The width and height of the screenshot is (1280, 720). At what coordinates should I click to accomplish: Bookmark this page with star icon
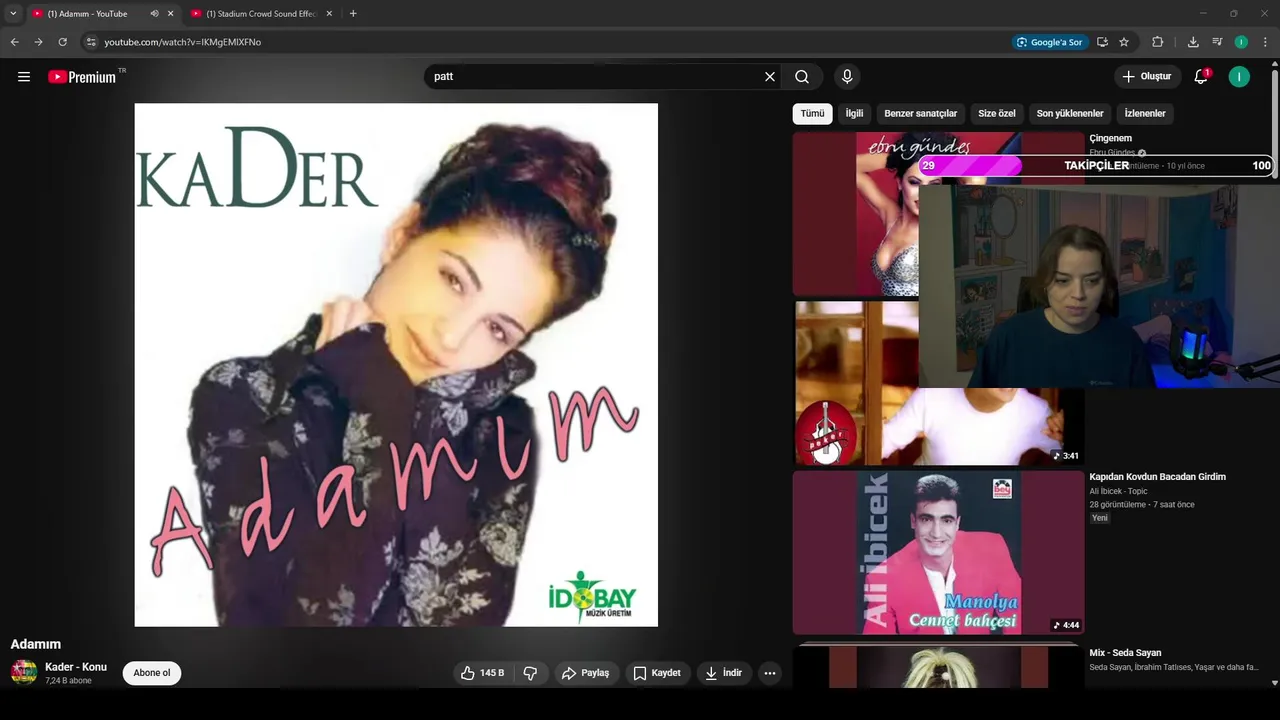click(1124, 42)
